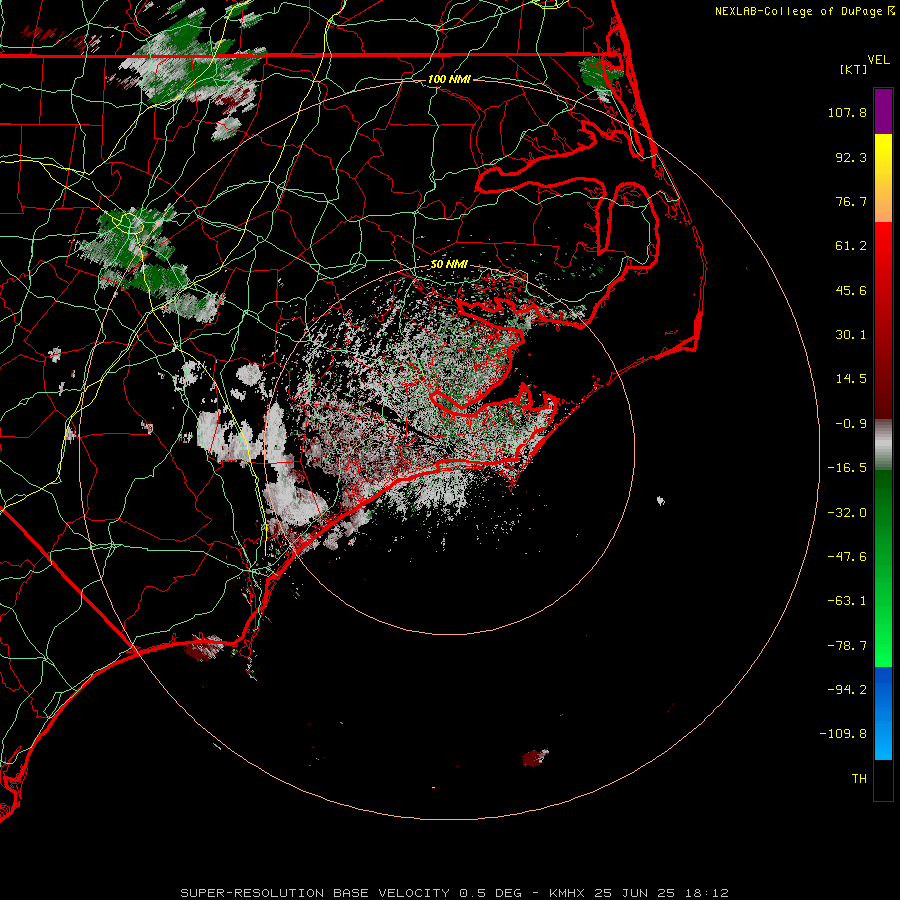Screen dimensions: 900x900
Task: Click the TH label under the scale
Action: click(x=859, y=779)
